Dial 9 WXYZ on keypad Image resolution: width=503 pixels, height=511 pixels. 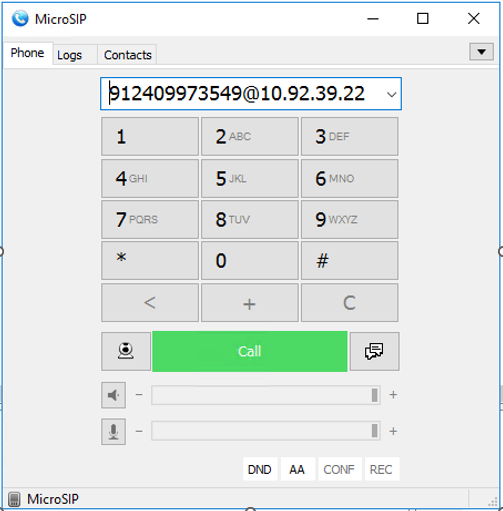[x=349, y=219]
